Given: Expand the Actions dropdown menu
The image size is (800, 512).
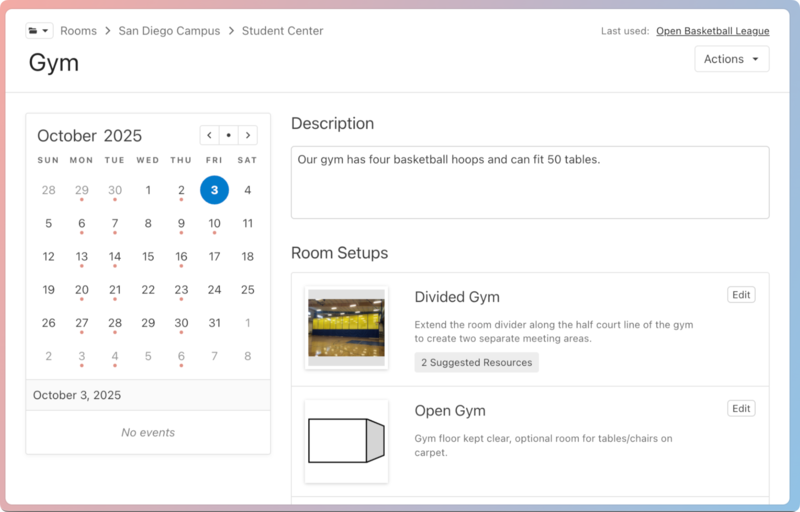Looking at the screenshot, I should click(x=732, y=59).
